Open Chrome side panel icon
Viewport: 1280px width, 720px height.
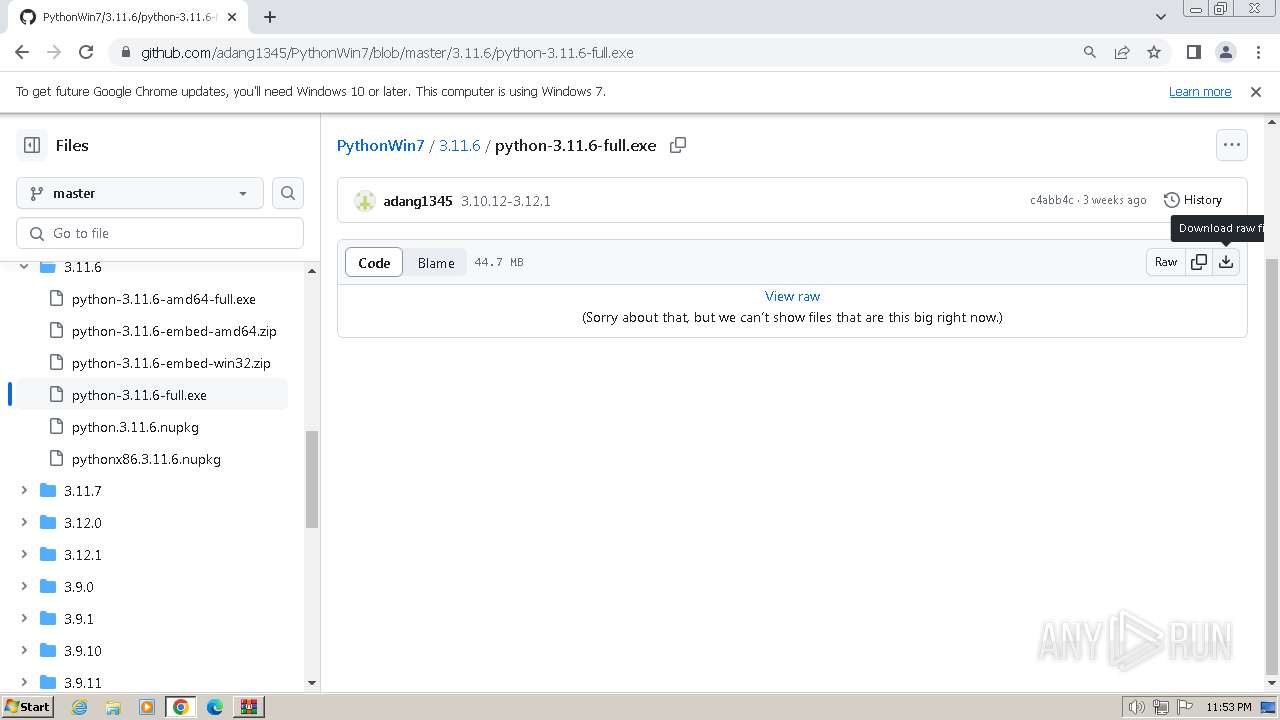tap(1194, 52)
